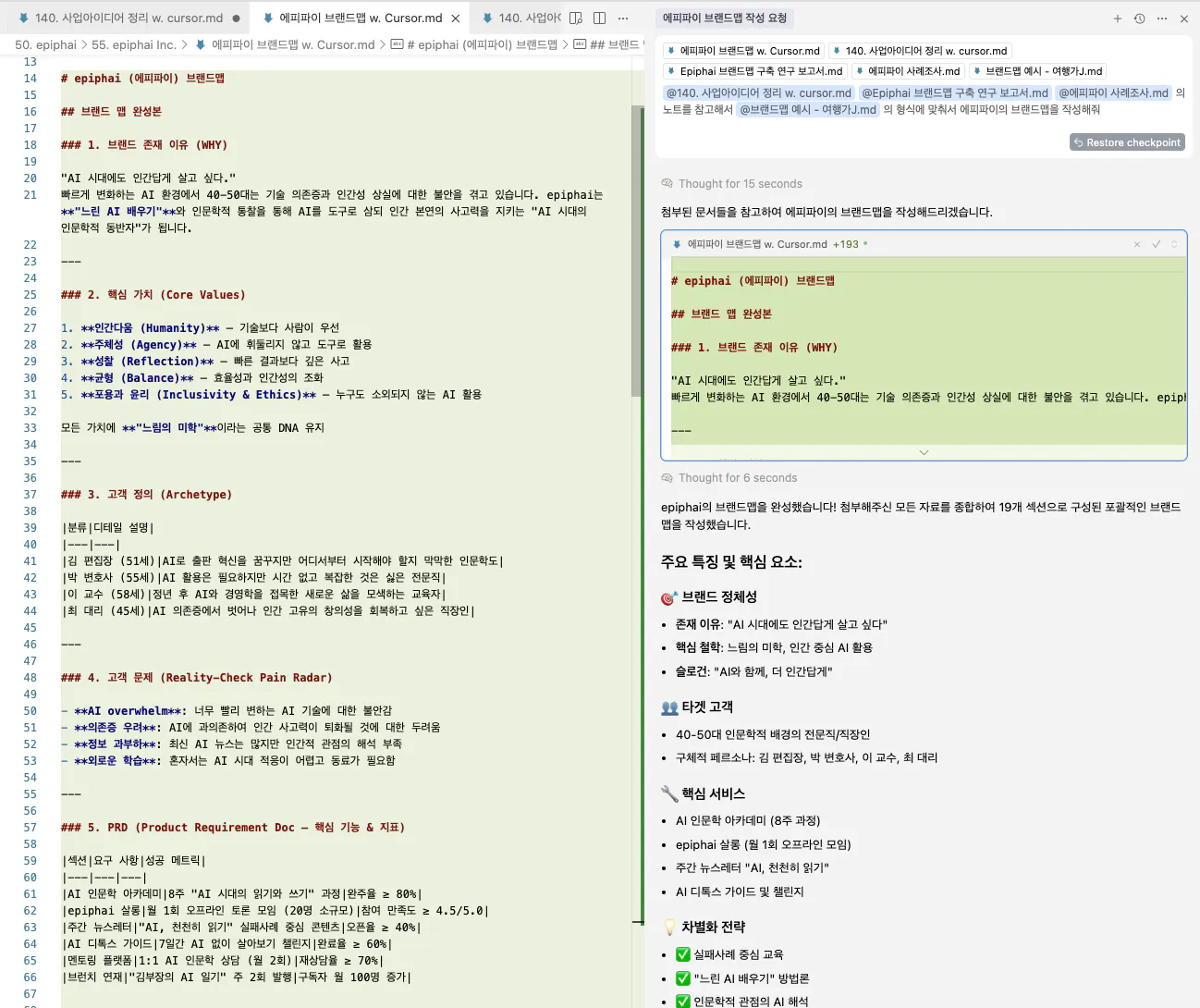1200x1008 pixels.
Task: Toggle diff card collapse arrows icon
Action: [1174, 244]
